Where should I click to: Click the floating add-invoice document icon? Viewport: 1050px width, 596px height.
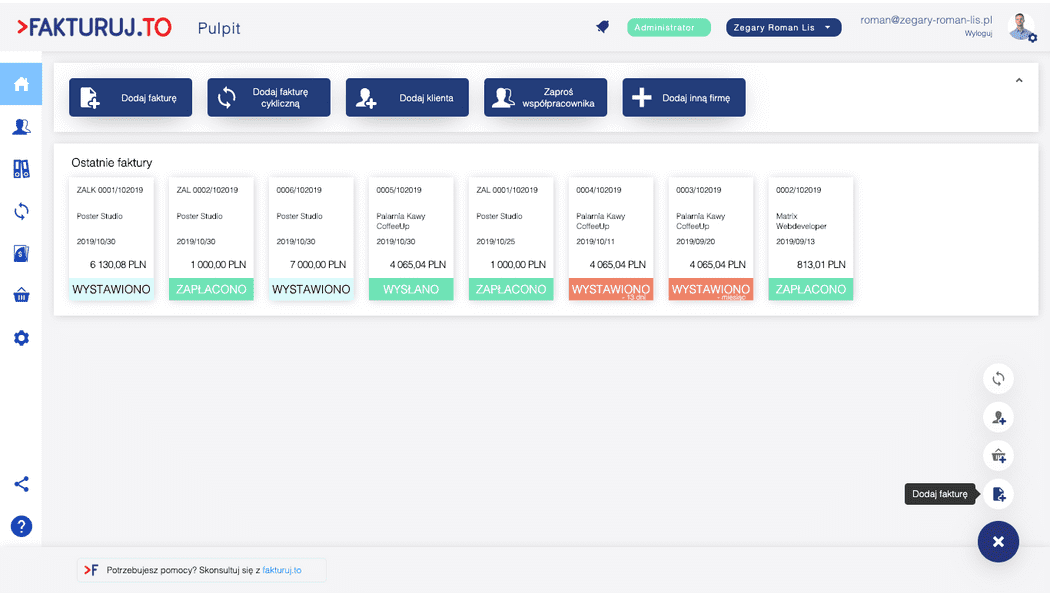coord(997,494)
